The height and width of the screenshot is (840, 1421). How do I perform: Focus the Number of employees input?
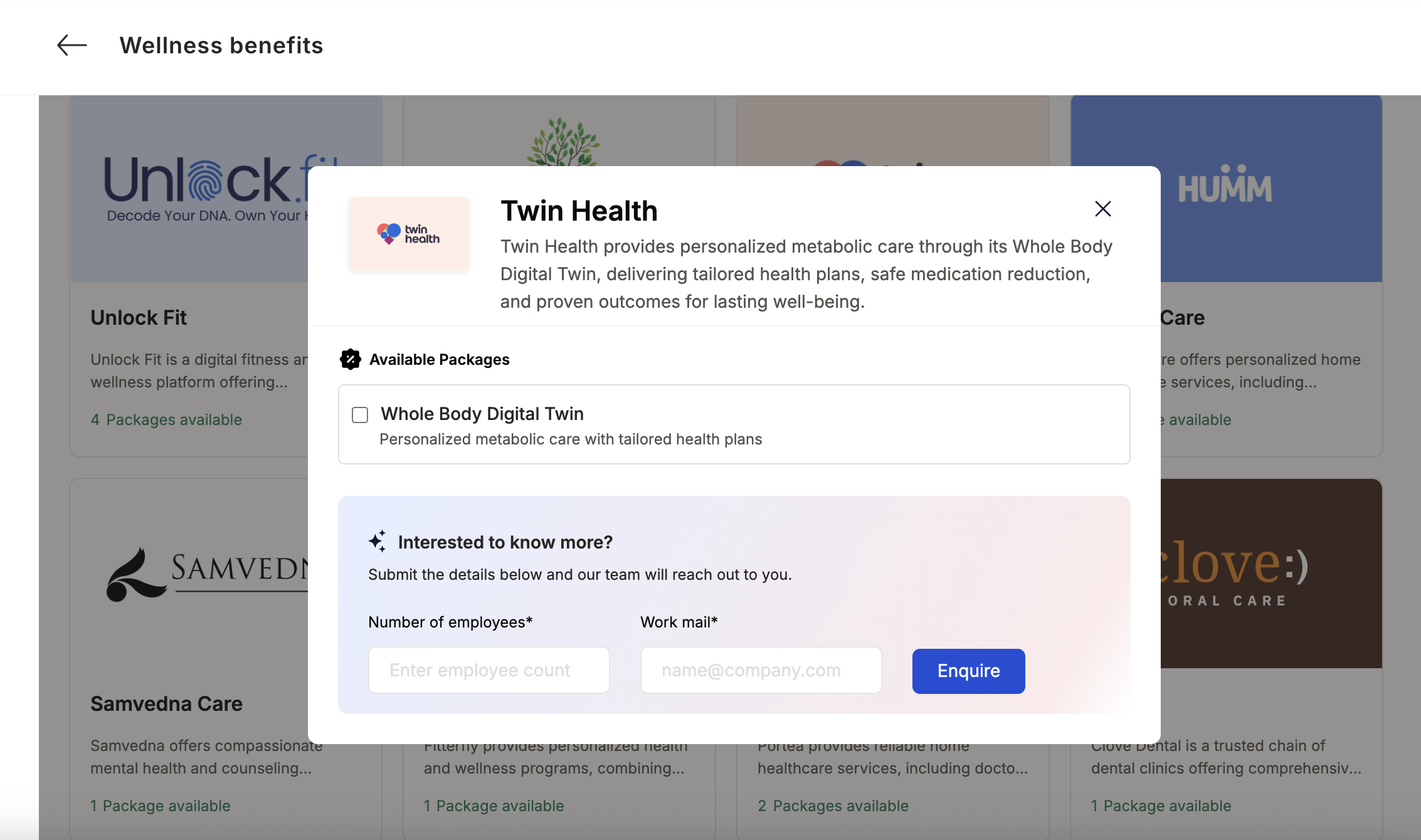489,670
